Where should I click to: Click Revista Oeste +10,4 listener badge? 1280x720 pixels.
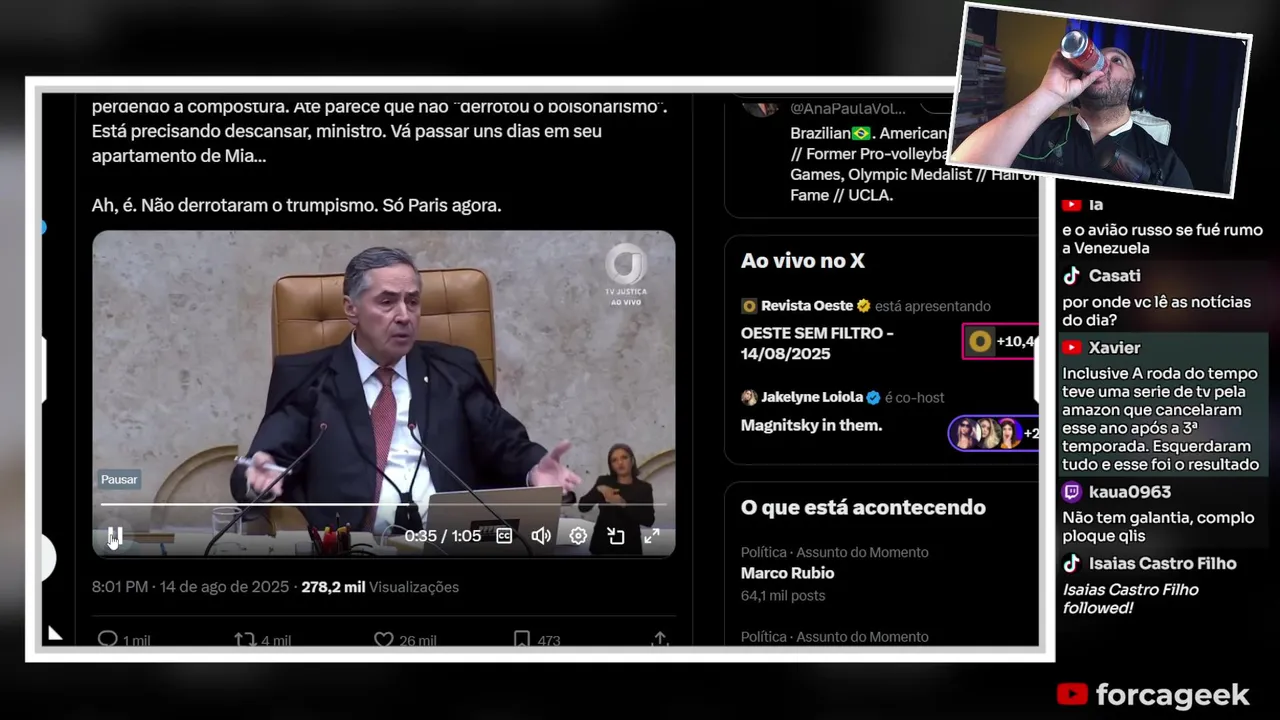1000,342
